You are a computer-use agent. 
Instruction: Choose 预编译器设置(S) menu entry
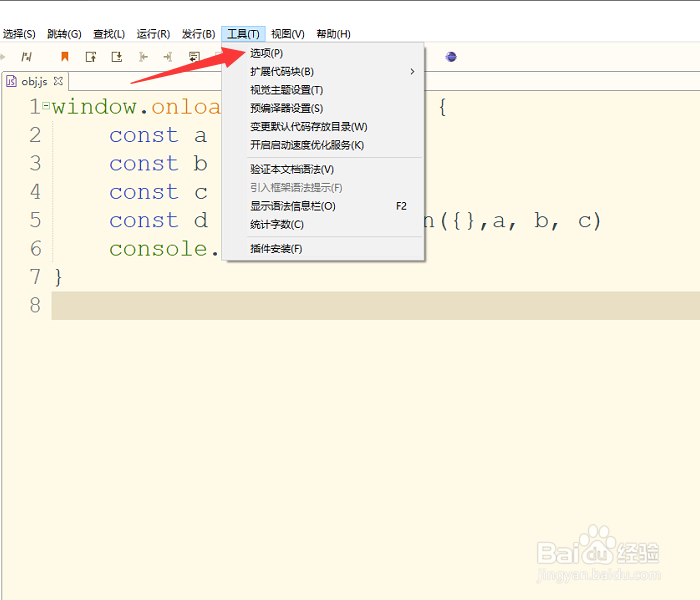[323, 108]
